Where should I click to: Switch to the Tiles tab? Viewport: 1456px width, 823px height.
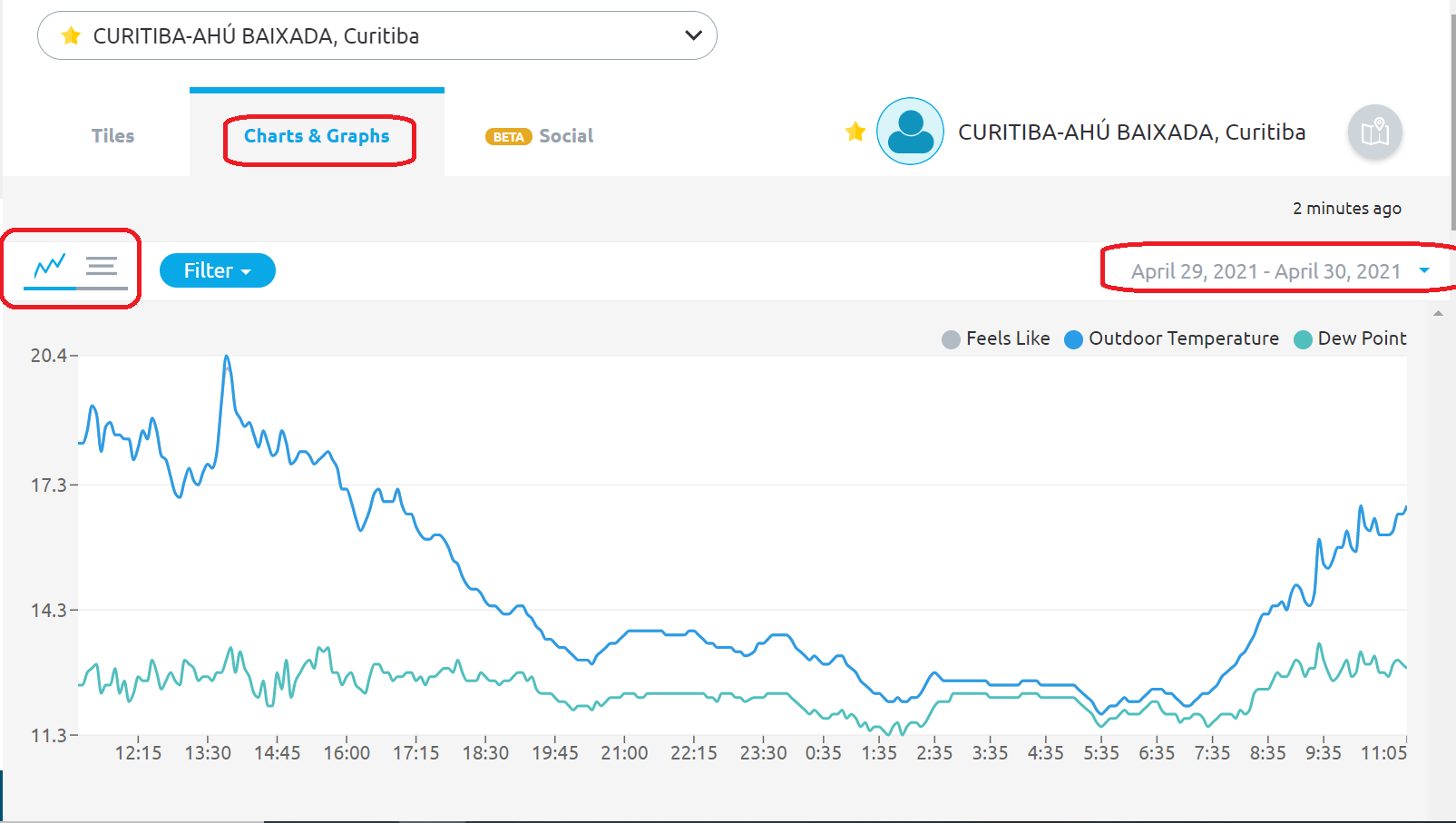(112, 136)
